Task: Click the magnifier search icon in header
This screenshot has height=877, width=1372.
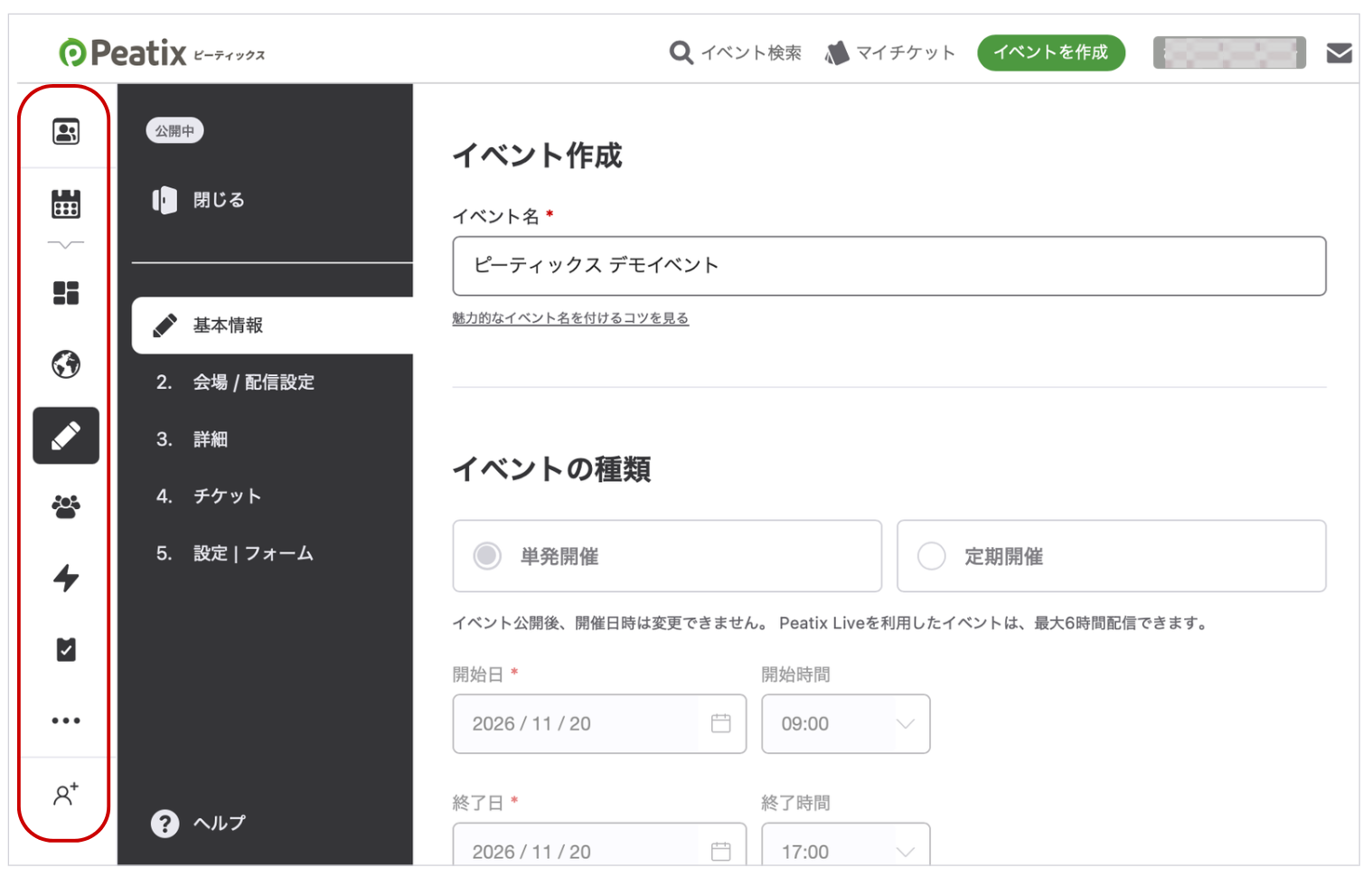Action: [681, 52]
